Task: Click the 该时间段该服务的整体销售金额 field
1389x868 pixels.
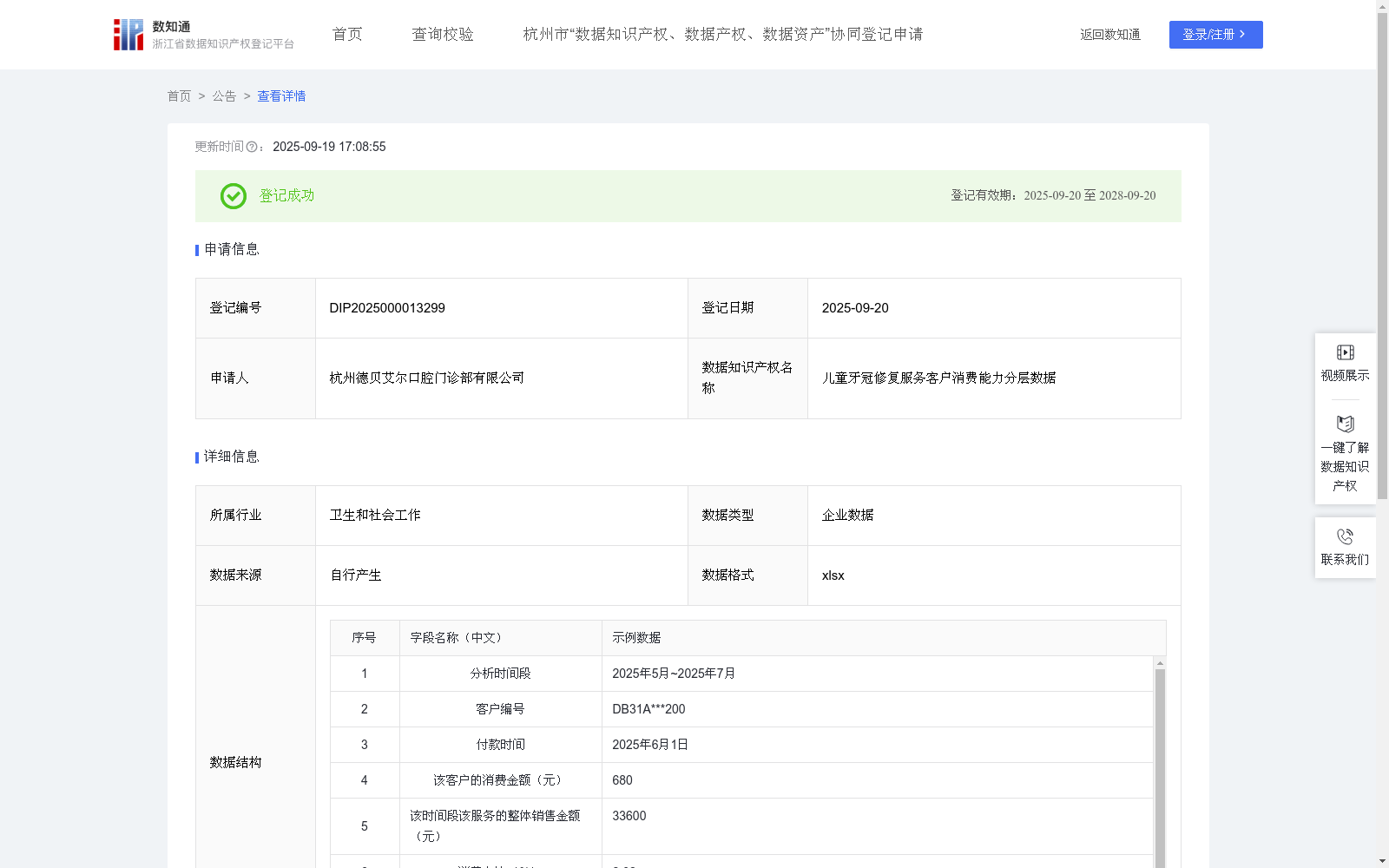Action: coord(500,826)
